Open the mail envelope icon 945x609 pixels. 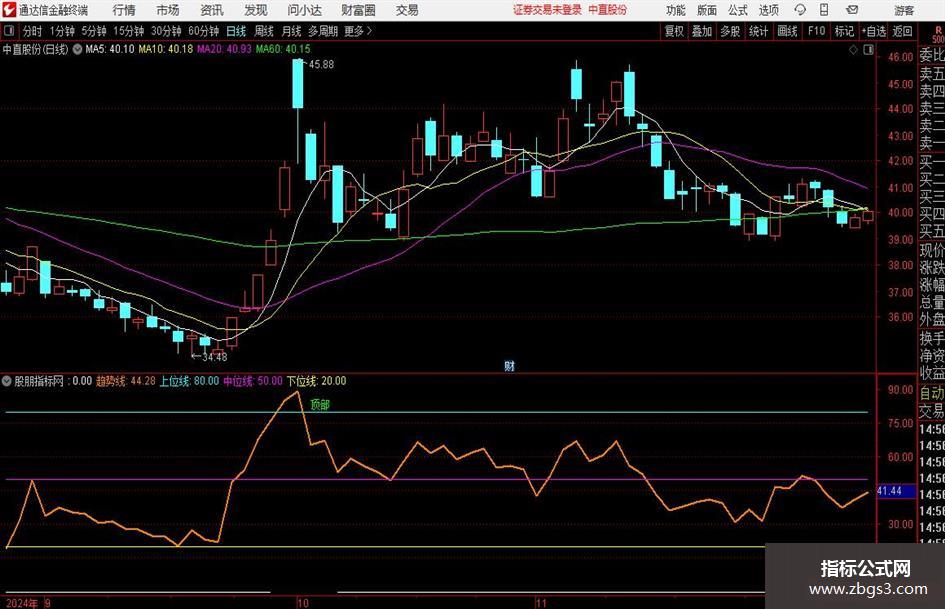click(x=852, y=10)
